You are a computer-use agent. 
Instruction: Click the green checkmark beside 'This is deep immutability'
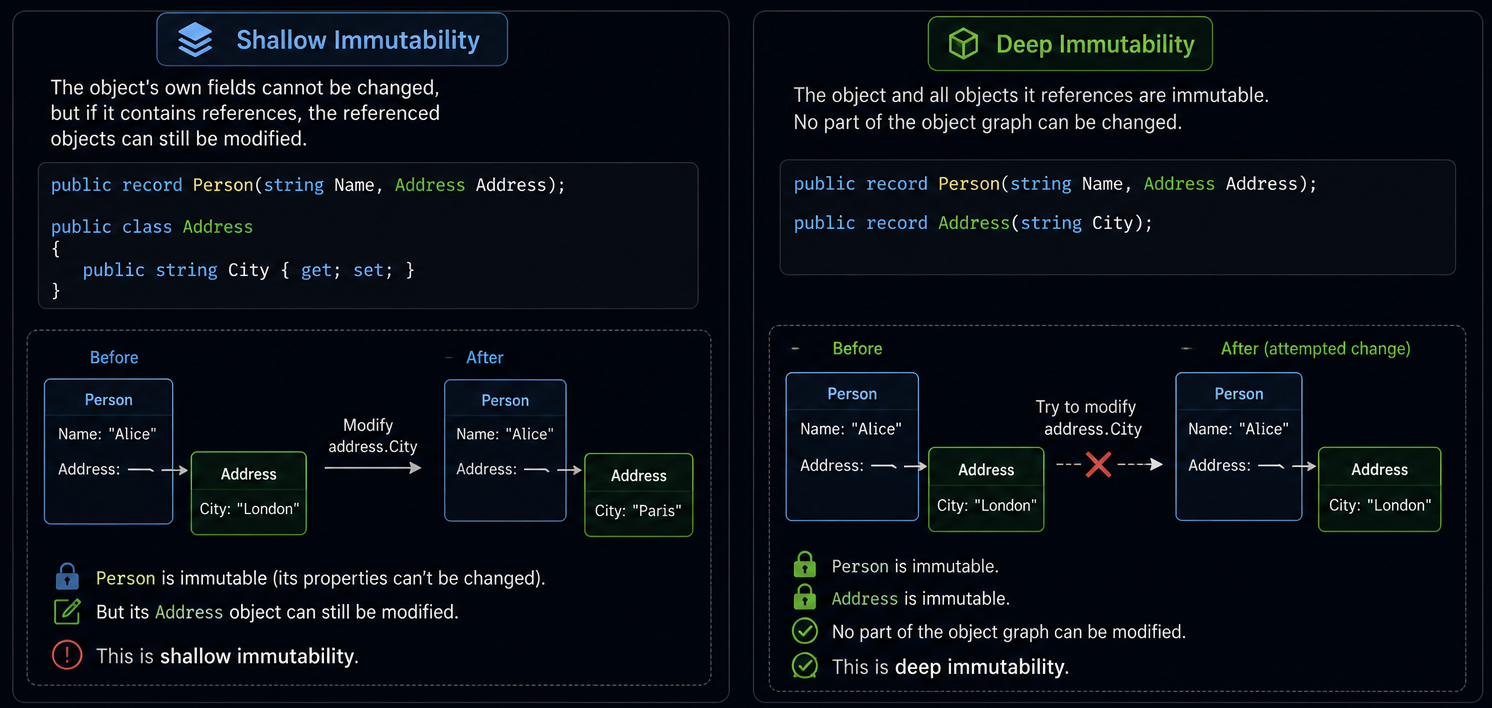[804, 666]
